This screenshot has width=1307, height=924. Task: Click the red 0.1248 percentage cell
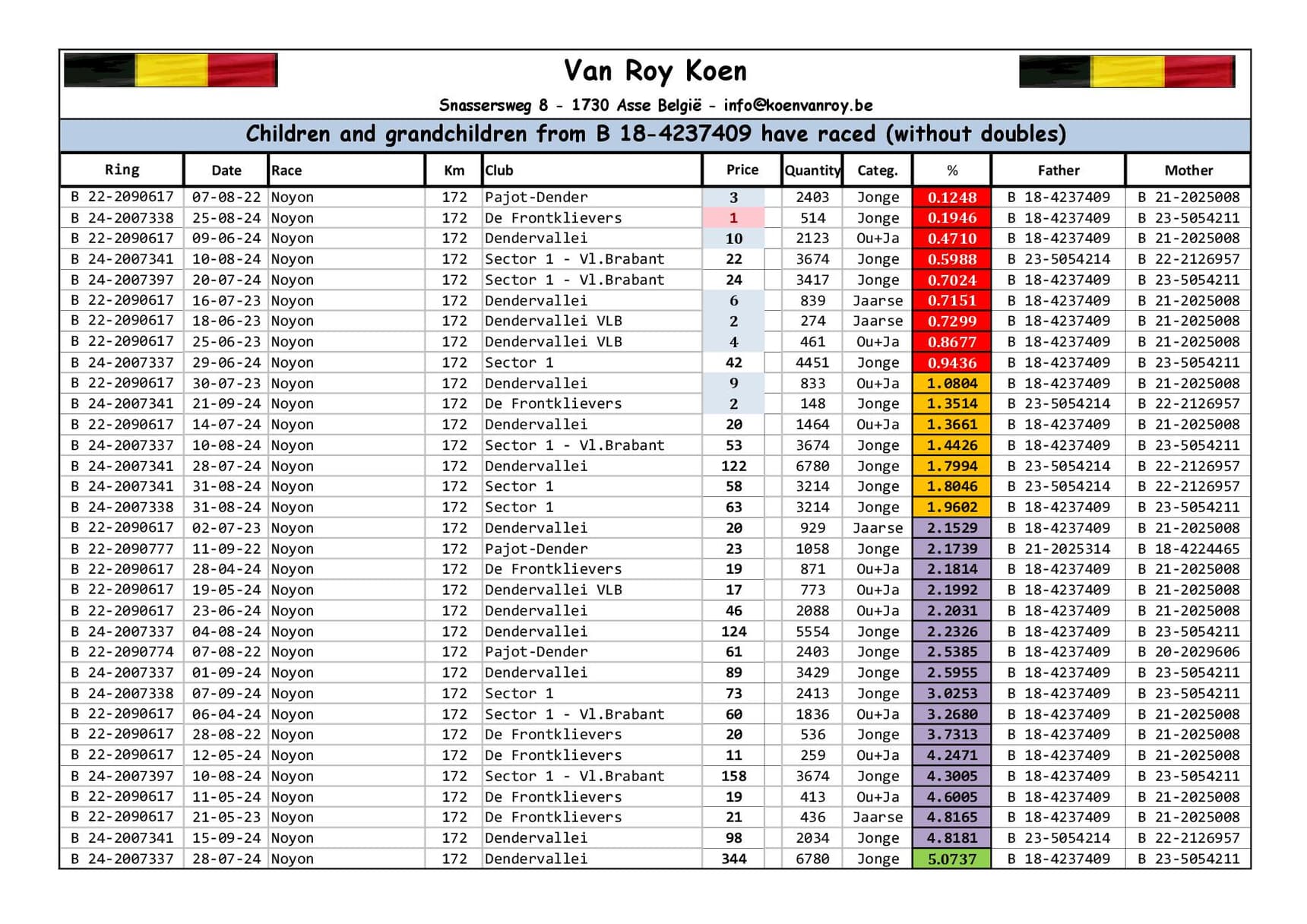[x=951, y=198]
